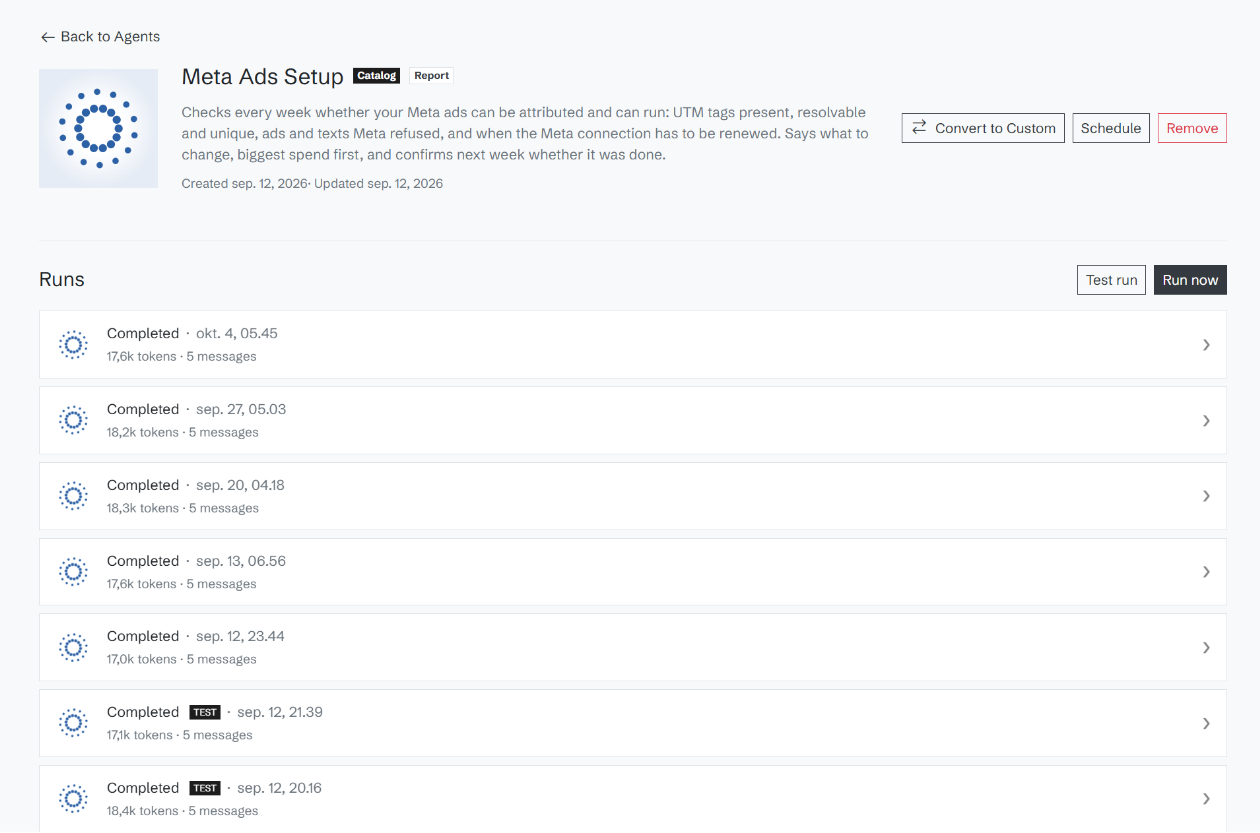Screen dimensions: 1260x833
Task: Click the Report badge
Action: [432, 76]
